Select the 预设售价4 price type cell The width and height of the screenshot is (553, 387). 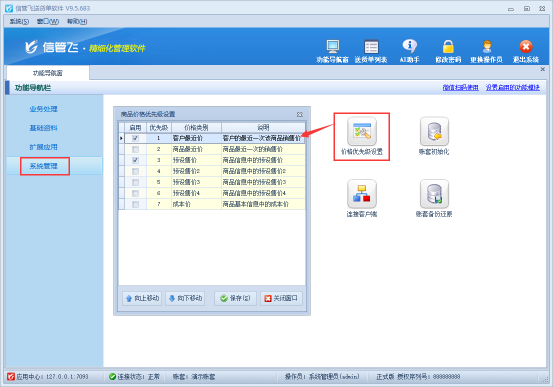[x=196, y=193]
